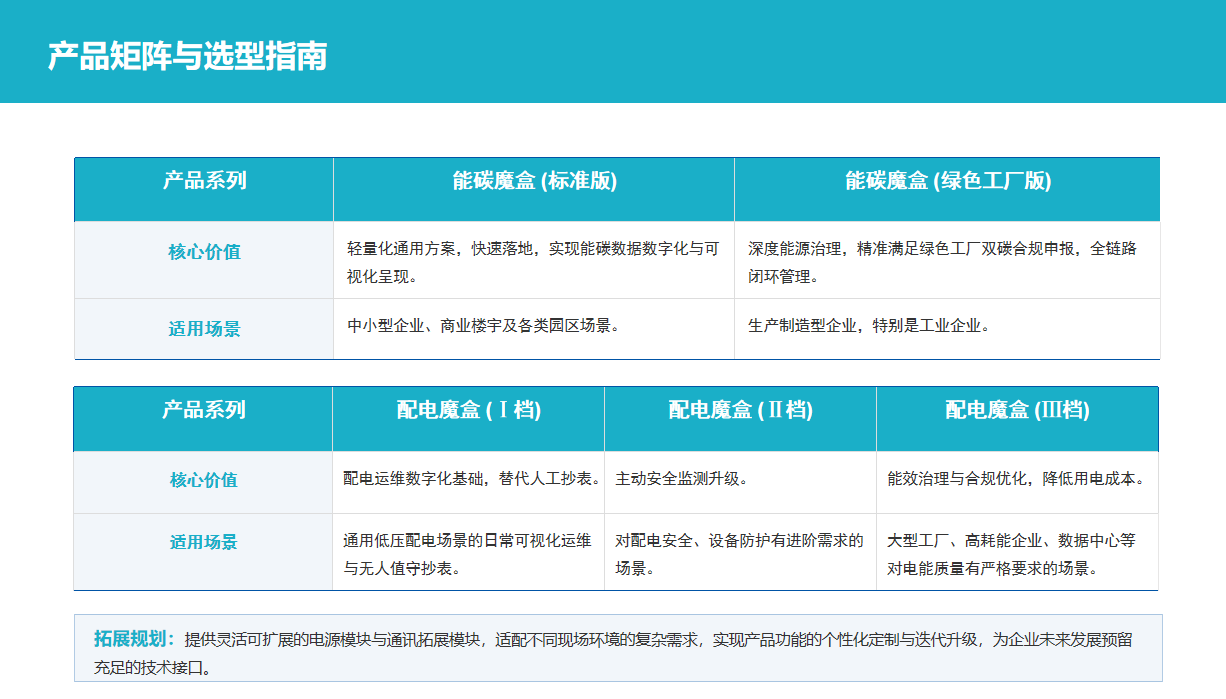The height and width of the screenshot is (699, 1226).
Task: Select the text starting 深度能源治理
Action: [x=942, y=262]
